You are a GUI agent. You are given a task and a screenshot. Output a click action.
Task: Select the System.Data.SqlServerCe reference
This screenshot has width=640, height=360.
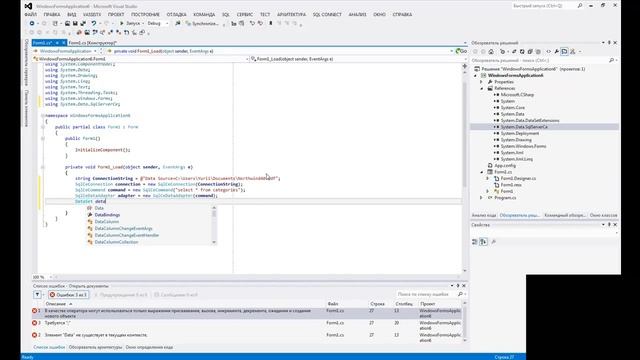[x=524, y=127]
